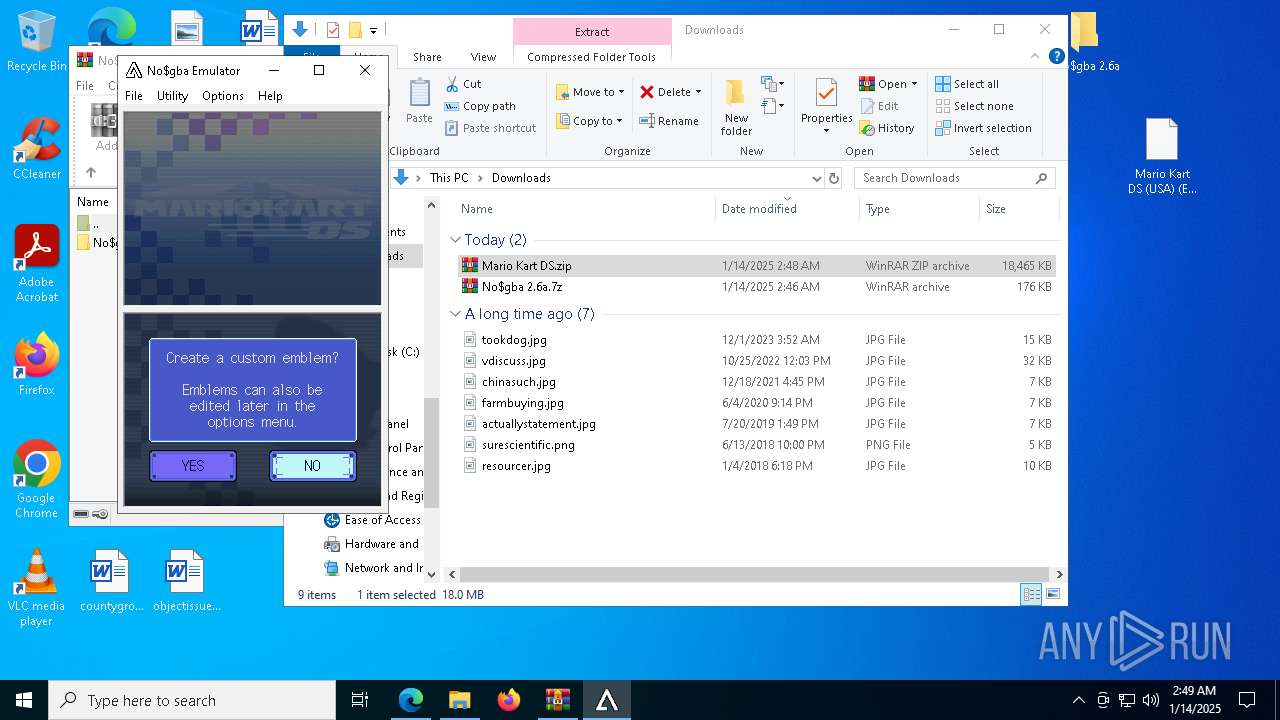Open Customize Quick Access Toolbar arrow
The width and height of the screenshot is (1280, 720).
point(373,31)
